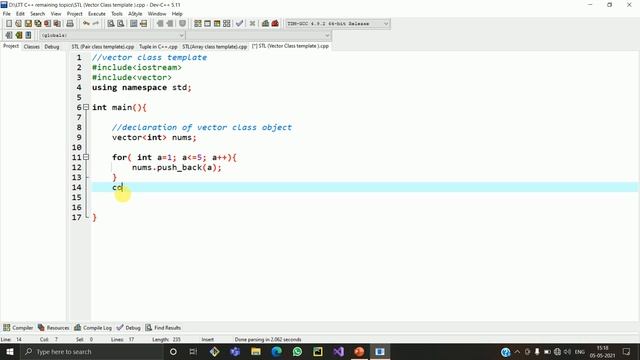Open Microsoft Edge from the taskbar
Image resolution: width=640 pixels, height=360 pixels.
(276, 351)
